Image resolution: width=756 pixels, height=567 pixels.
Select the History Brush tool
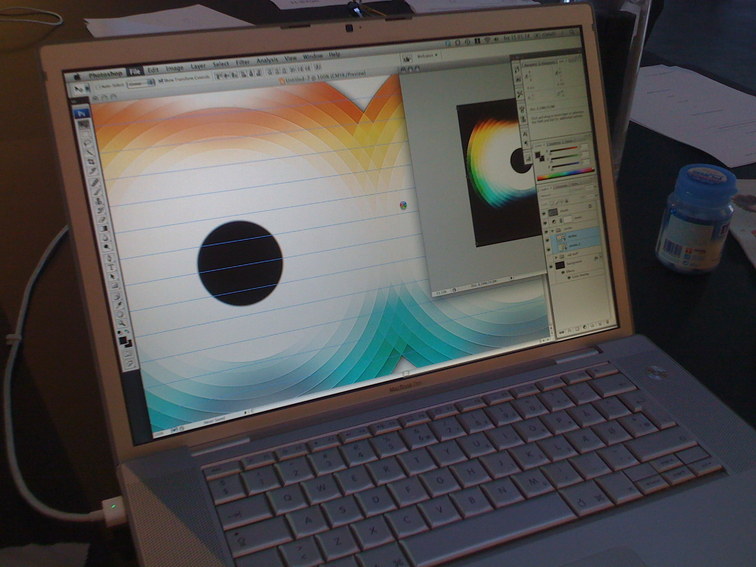tap(100, 210)
